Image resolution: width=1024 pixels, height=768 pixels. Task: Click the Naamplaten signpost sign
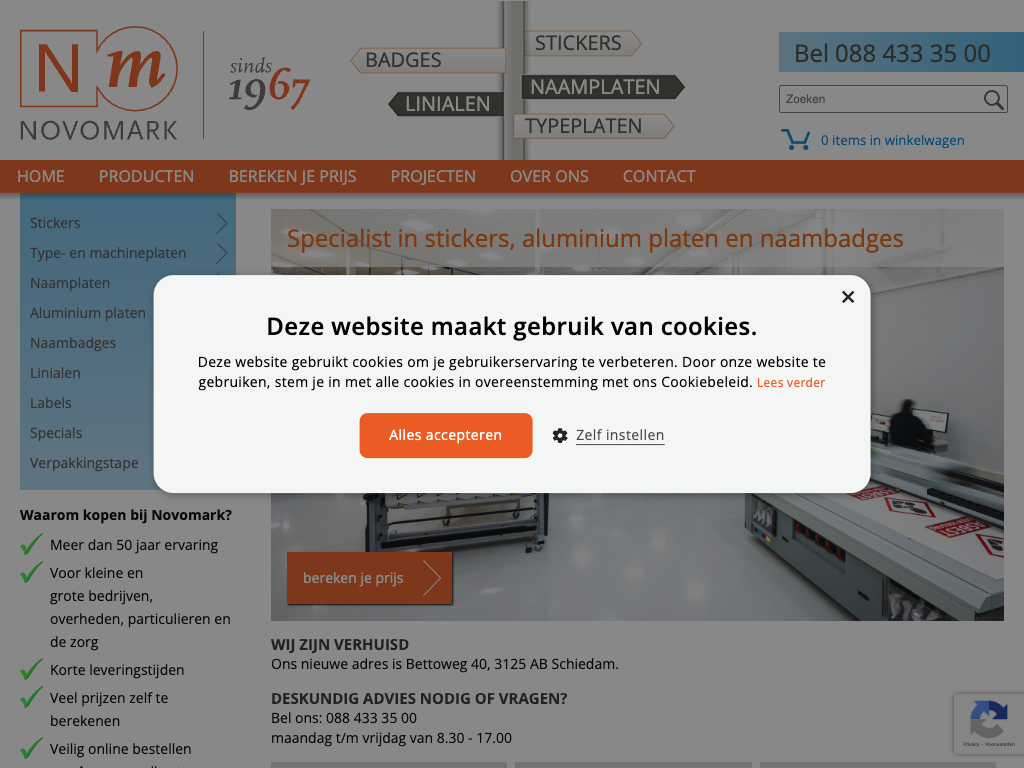click(600, 87)
